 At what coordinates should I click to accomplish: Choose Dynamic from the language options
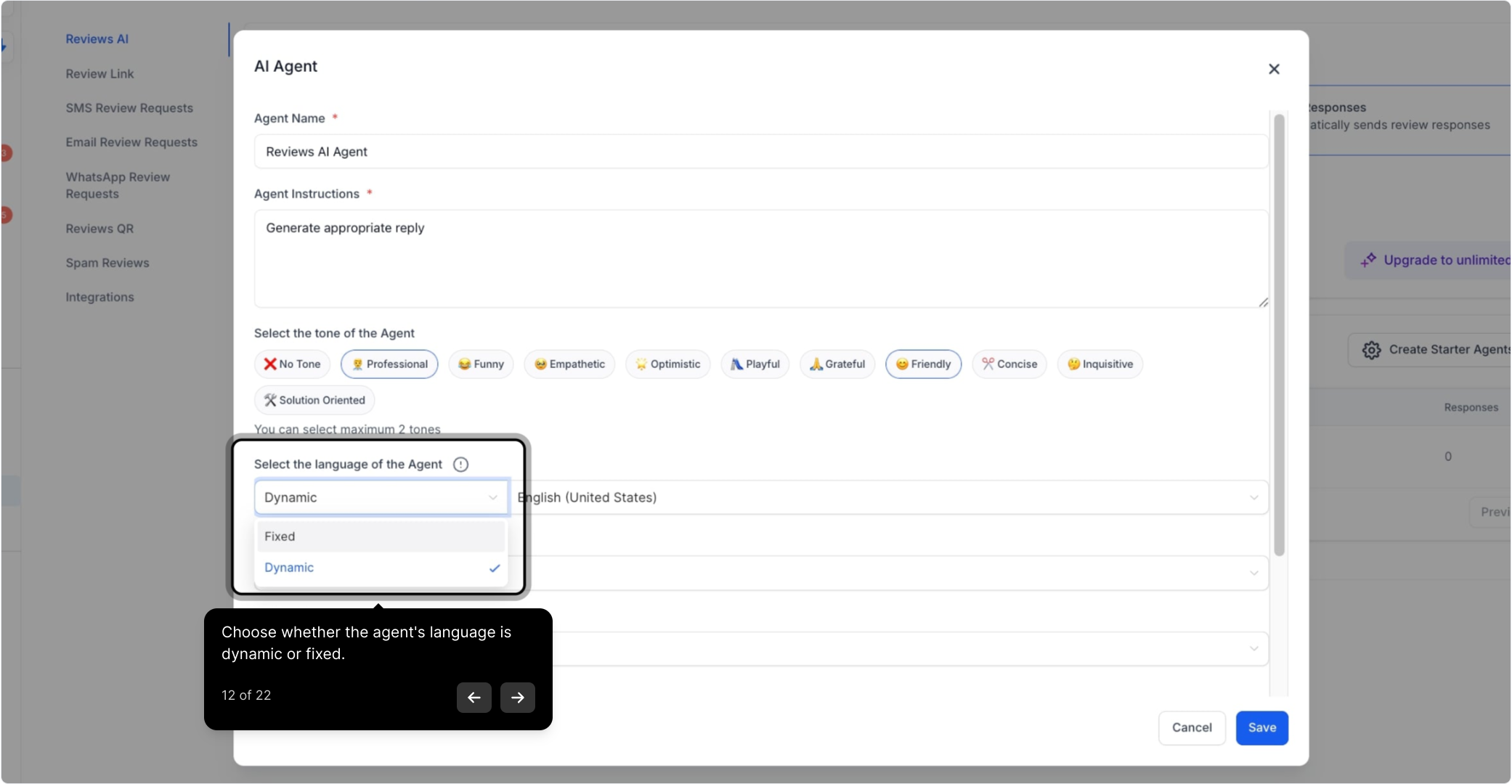point(381,568)
